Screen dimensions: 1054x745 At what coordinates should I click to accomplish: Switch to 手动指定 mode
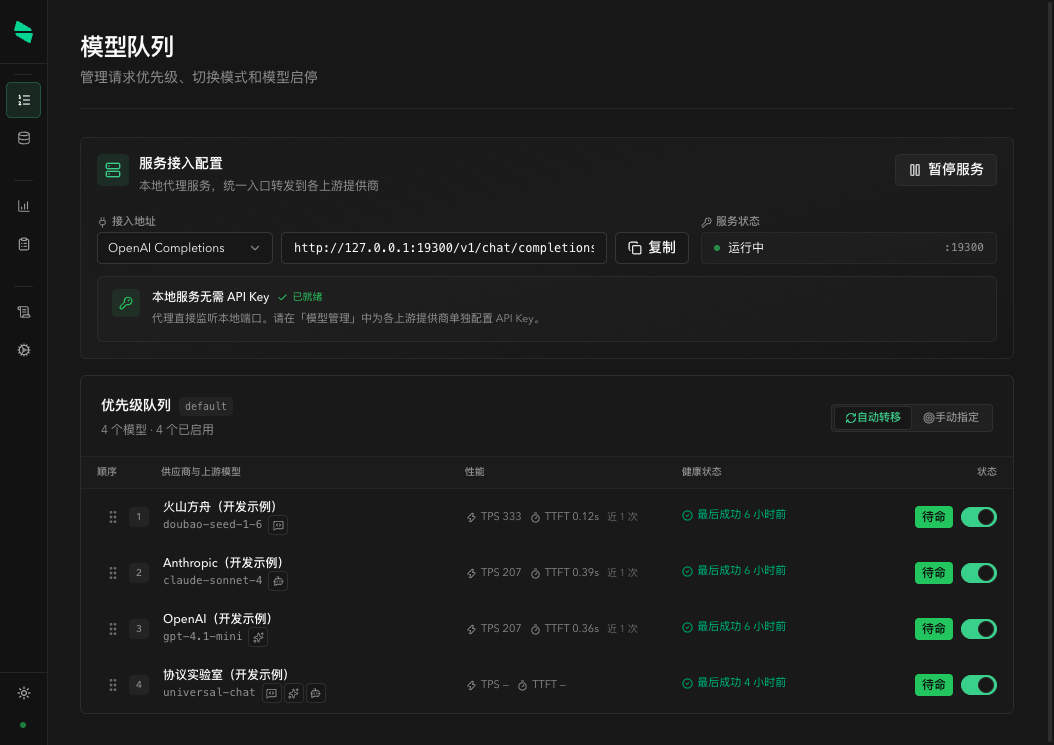click(950, 418)
